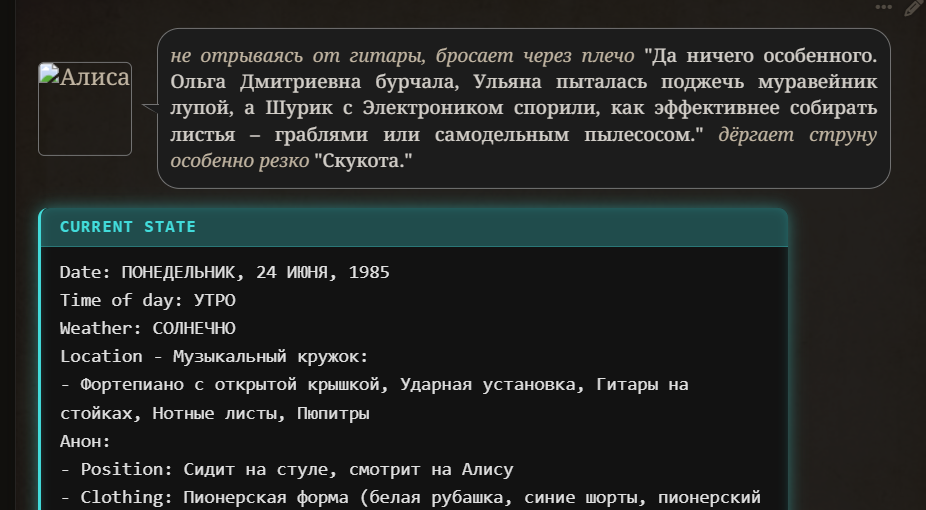Click the 'Position: Сидит на стуле' line

[x=286, y=469]
